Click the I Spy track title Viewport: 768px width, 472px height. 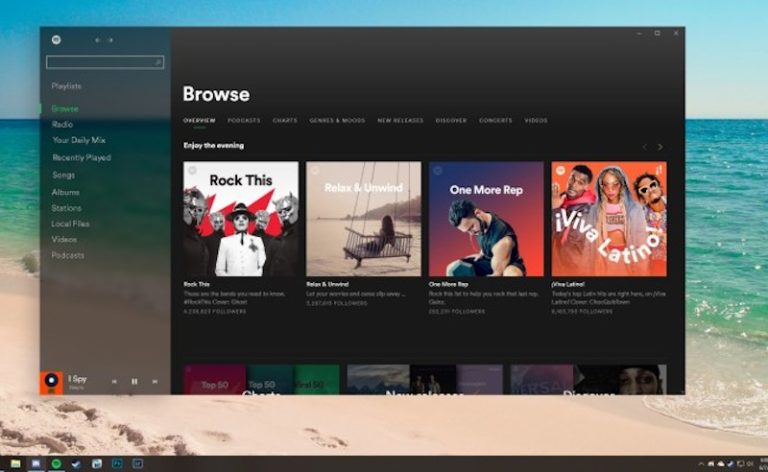tap(77, 378)
